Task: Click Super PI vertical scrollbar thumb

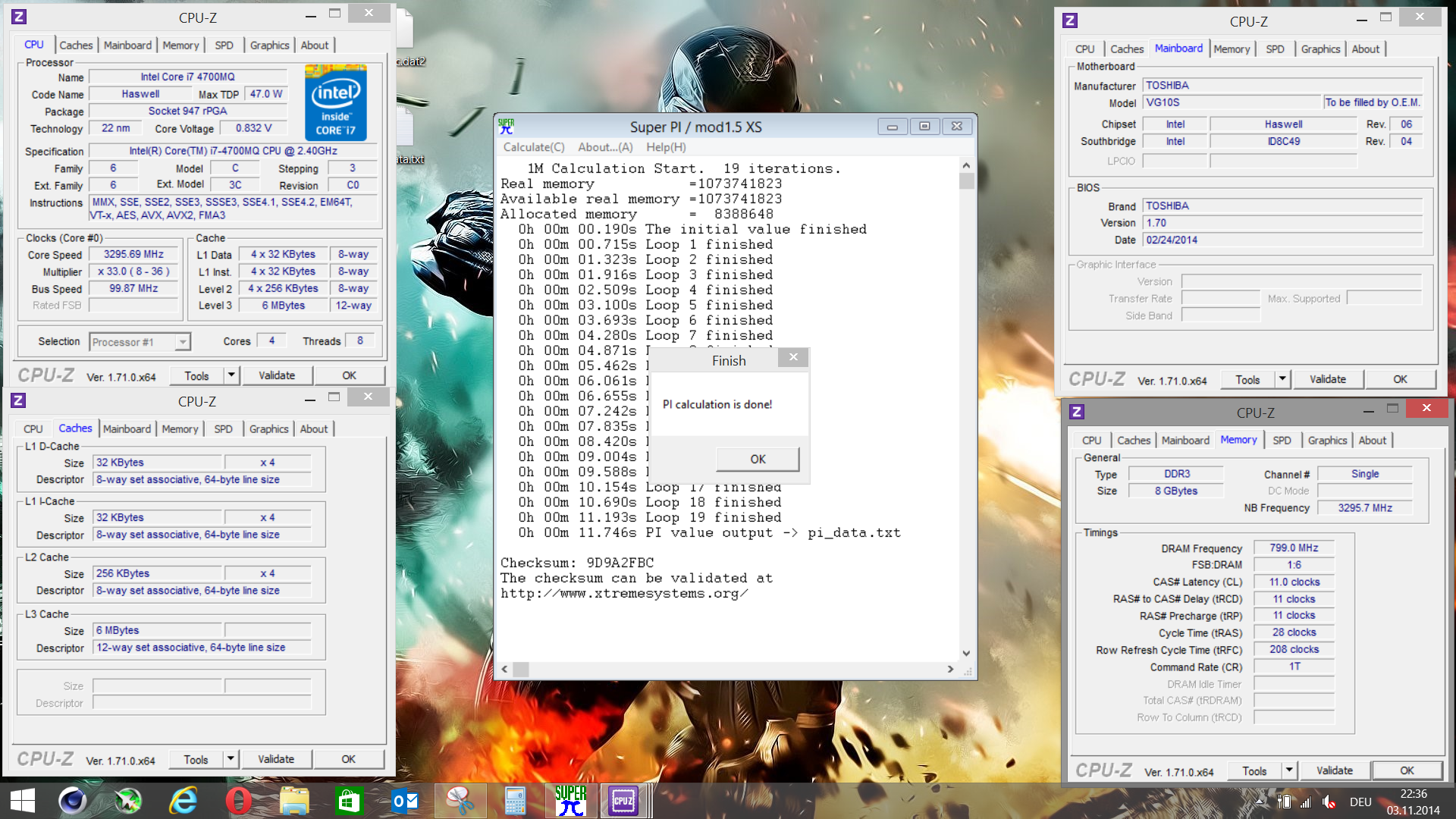Action: (x=966, y=180)
